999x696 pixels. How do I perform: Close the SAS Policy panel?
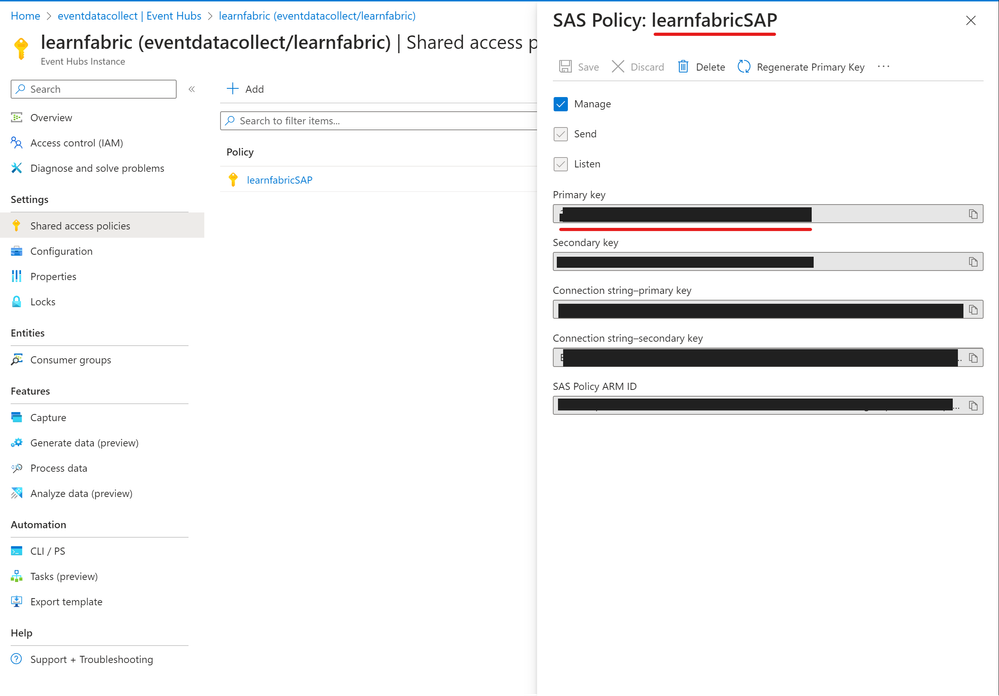pyautogui.click(x=970, y=20)
